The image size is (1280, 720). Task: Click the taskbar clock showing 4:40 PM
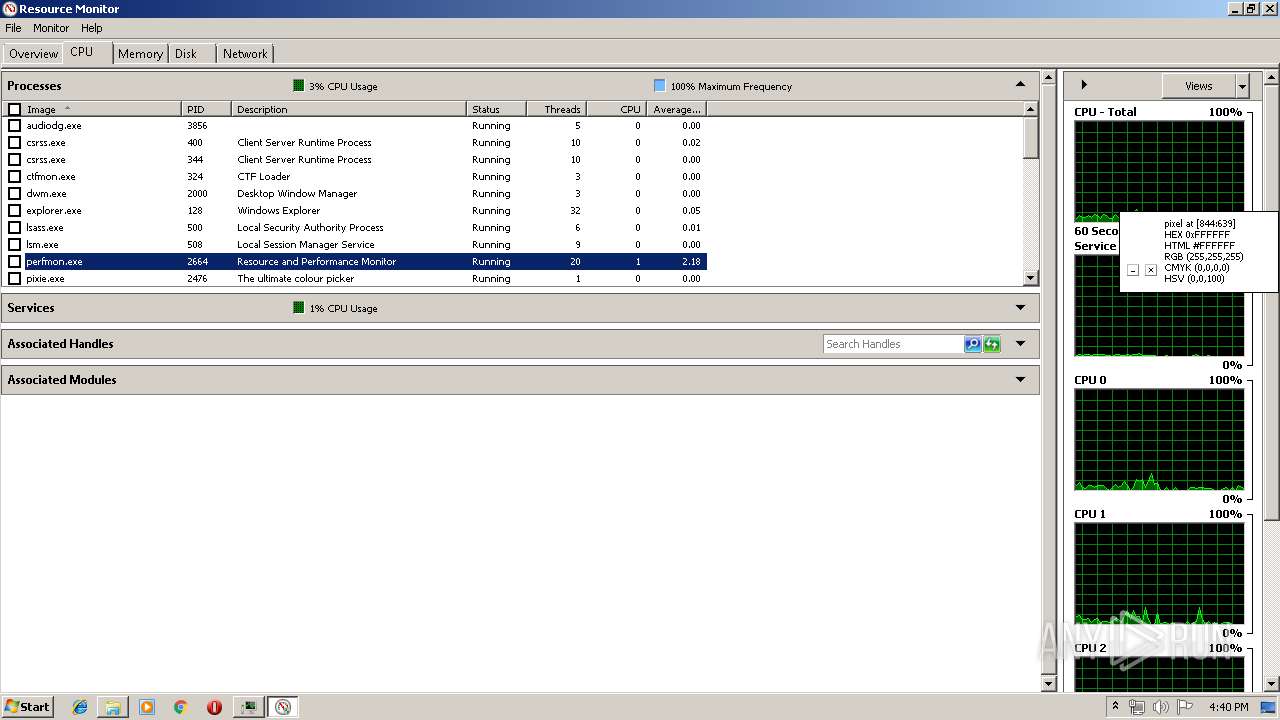coord(1228,707)
